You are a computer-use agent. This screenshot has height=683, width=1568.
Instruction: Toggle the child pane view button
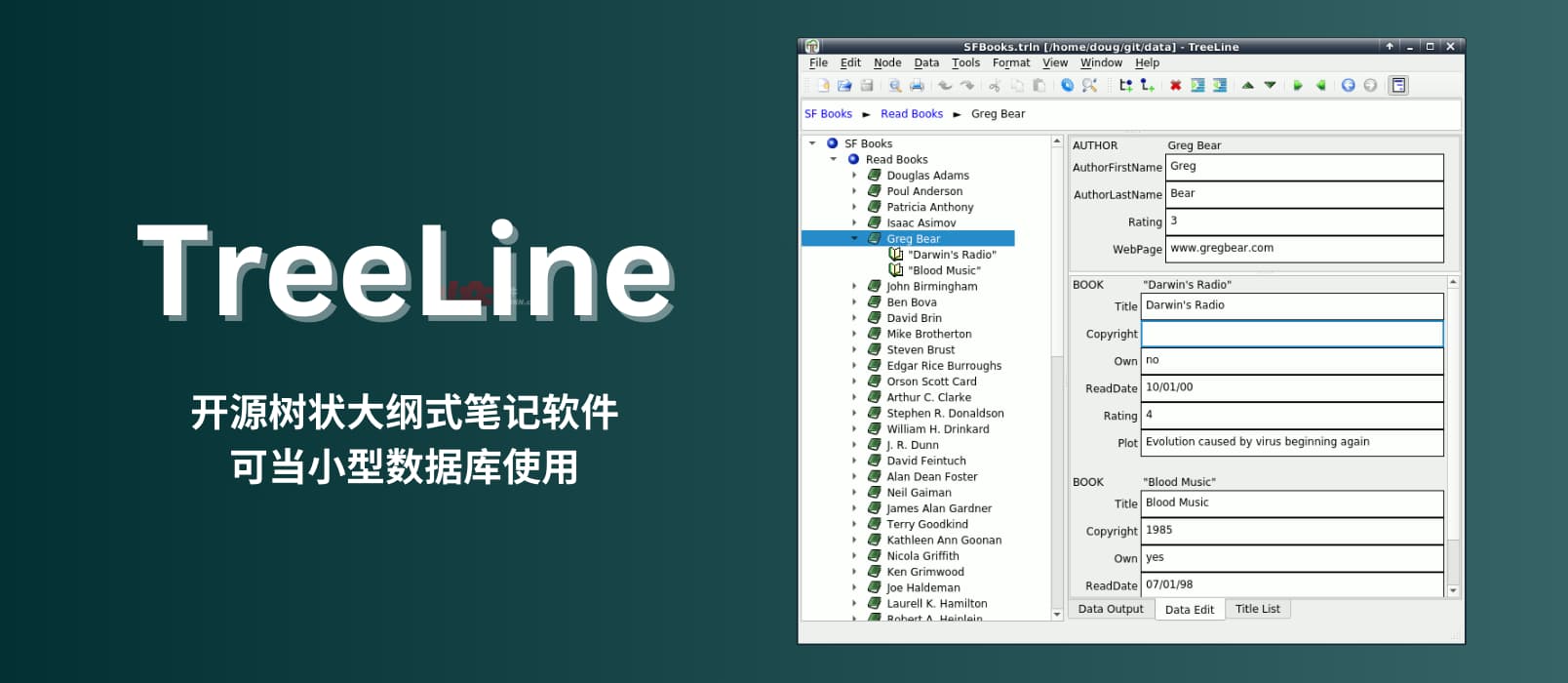1398,86
